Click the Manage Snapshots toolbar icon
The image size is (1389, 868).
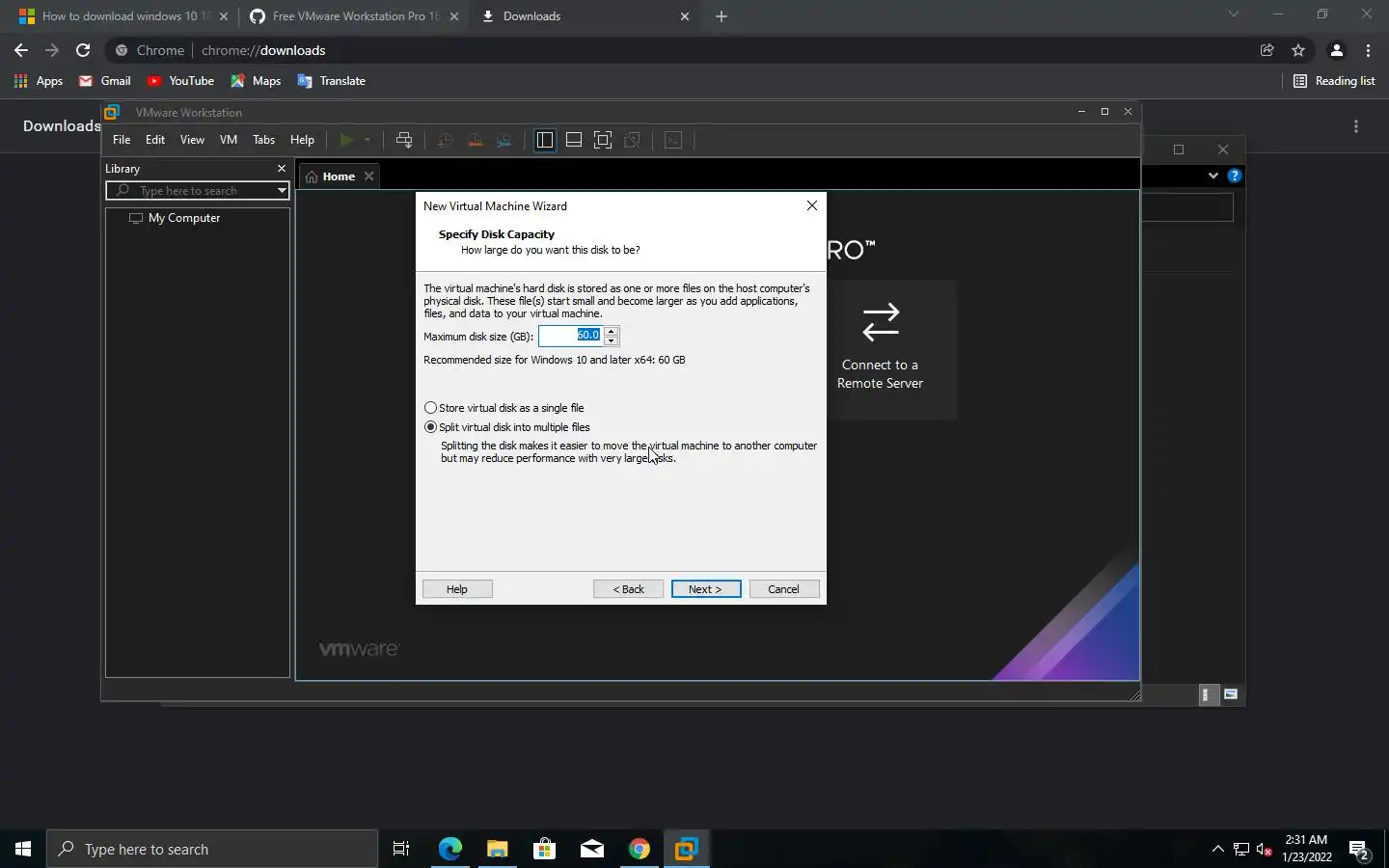504,140
